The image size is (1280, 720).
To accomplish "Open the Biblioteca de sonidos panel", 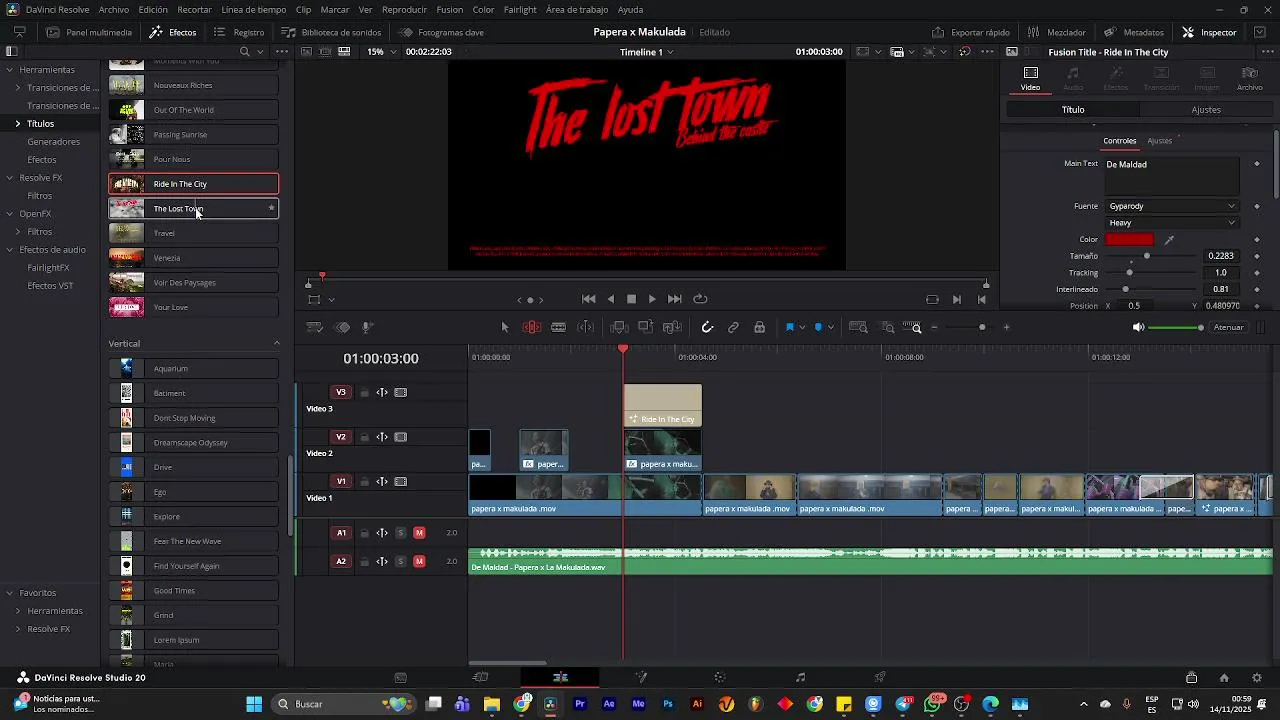I will pyautogui.click(x=331, y=32).
